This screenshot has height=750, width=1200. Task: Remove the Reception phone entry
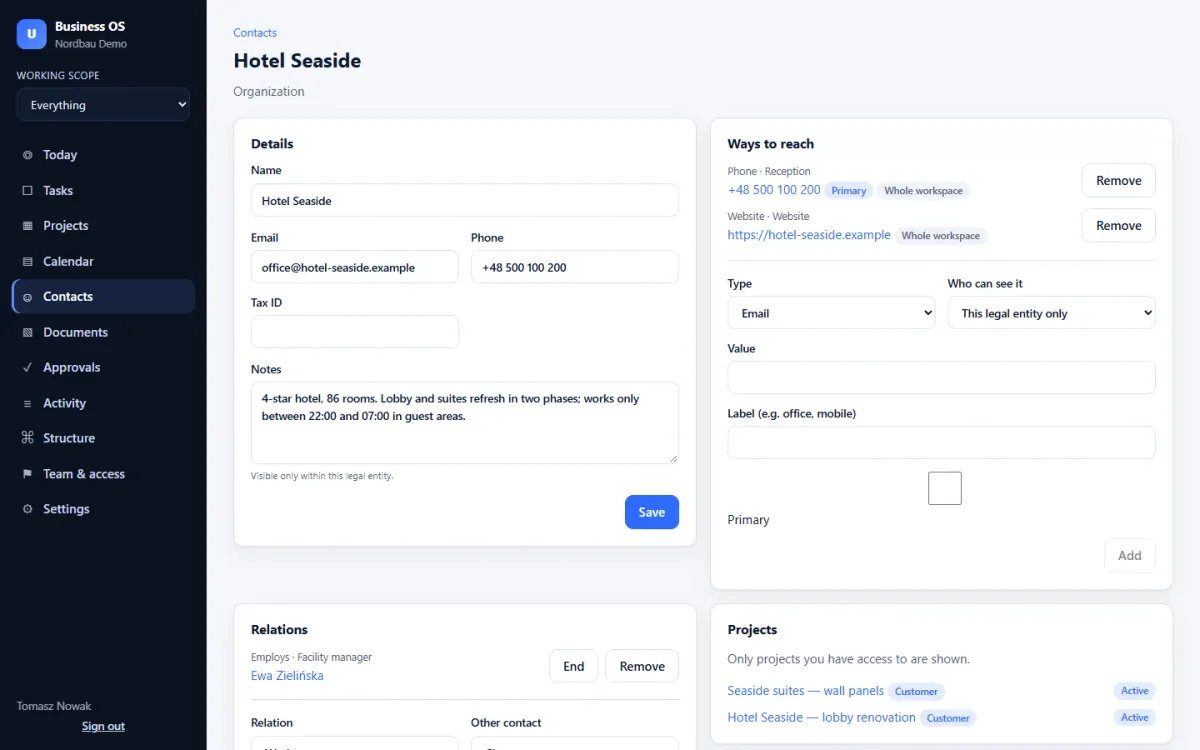point(1118,181)
